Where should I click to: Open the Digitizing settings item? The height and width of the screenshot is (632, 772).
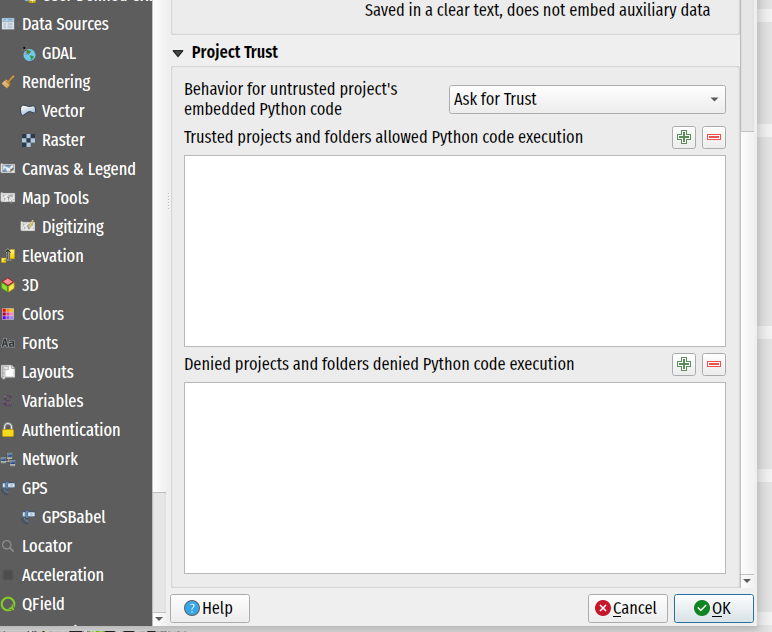click(x=72, y=227)
